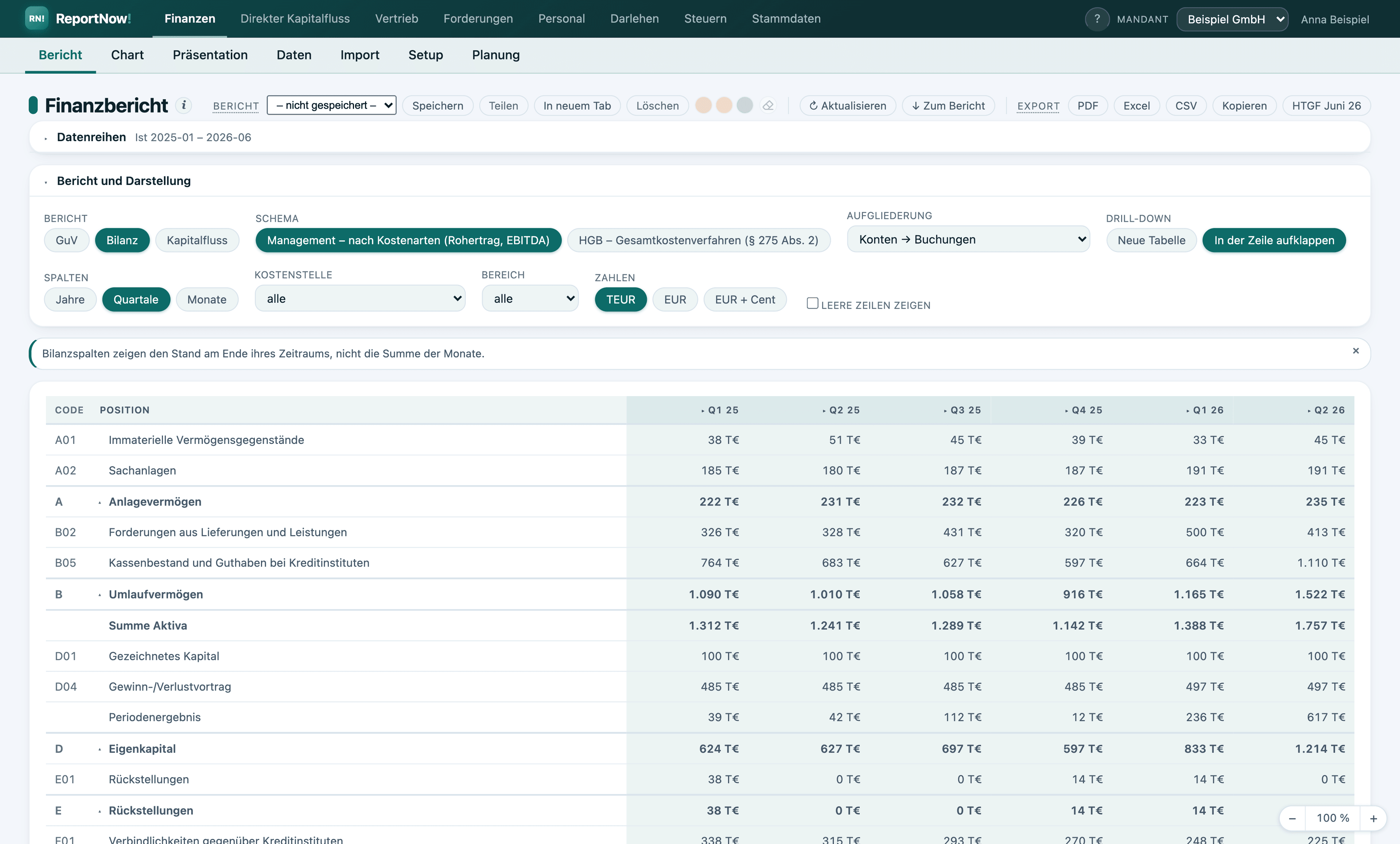Viewport: 1400px width, 844px height.
Task: Switch columns to Monate
Action: click(207, 299)
